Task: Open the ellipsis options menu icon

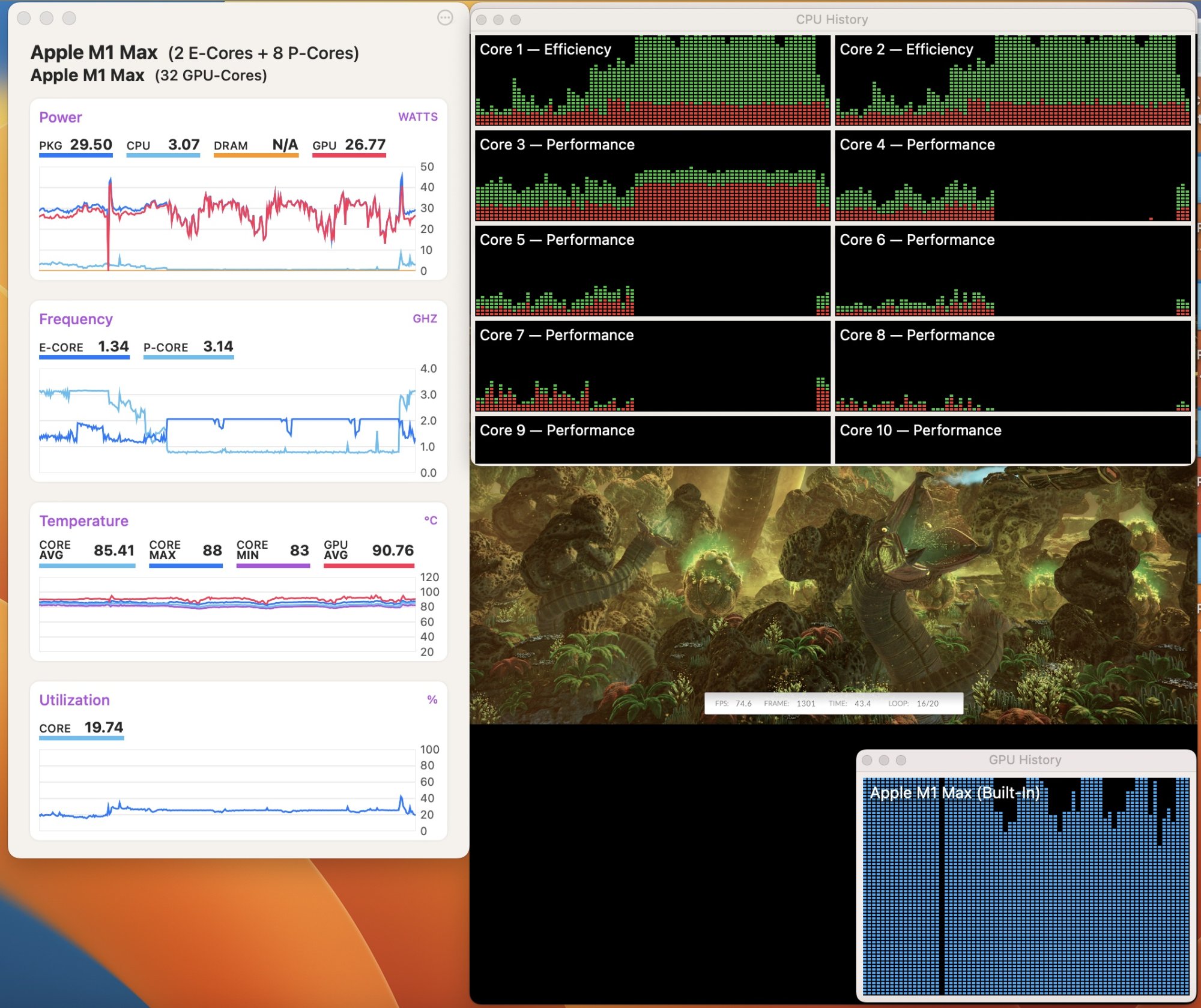Action: pyautogui.click(x=445, y=18)
